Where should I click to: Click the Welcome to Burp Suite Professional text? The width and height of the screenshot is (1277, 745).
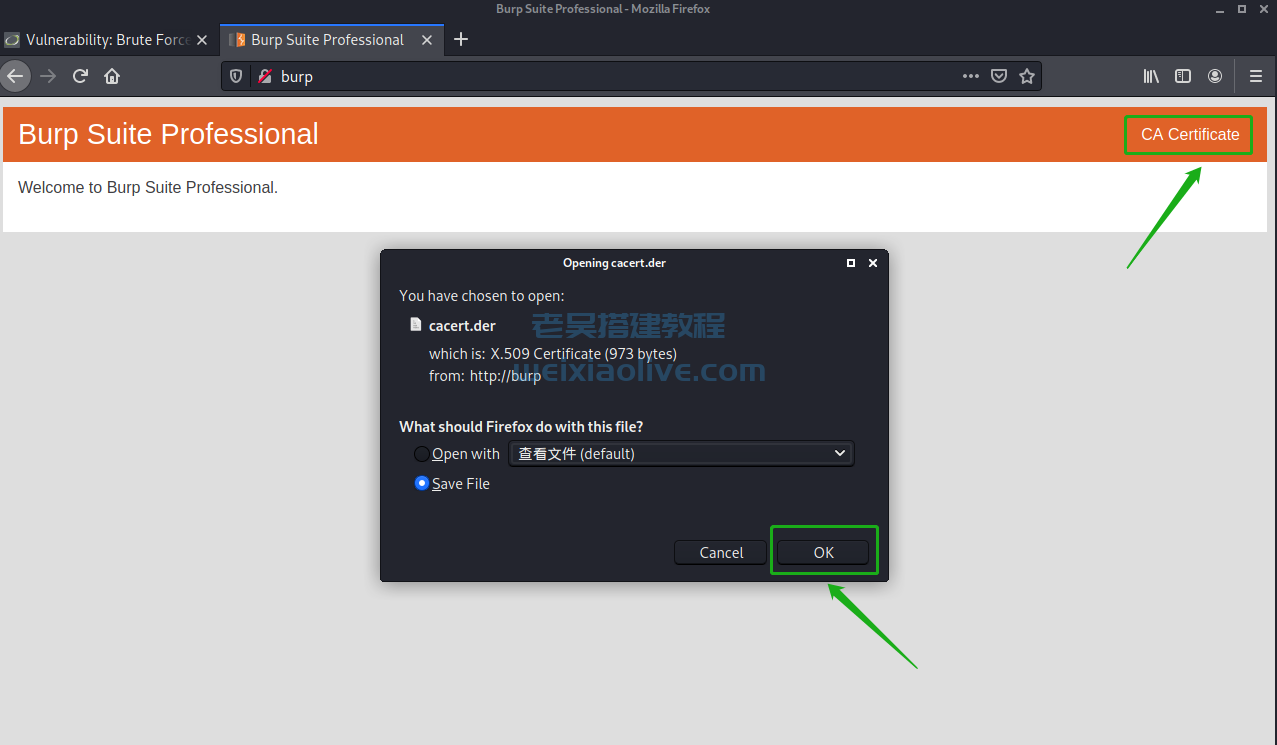148,187
